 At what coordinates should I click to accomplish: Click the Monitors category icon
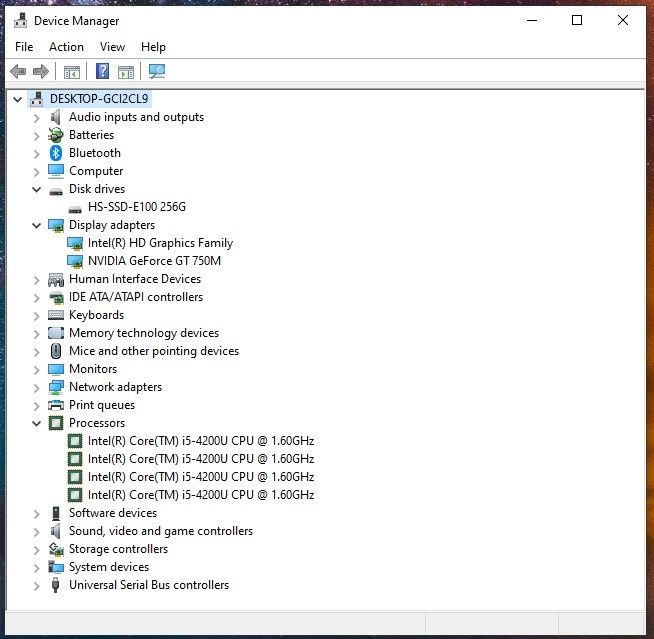tap(56, 369)
